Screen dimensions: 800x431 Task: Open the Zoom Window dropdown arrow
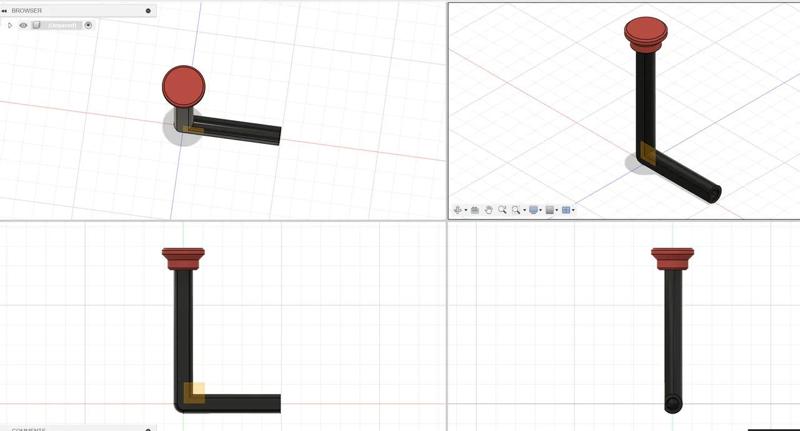(524, 210)
